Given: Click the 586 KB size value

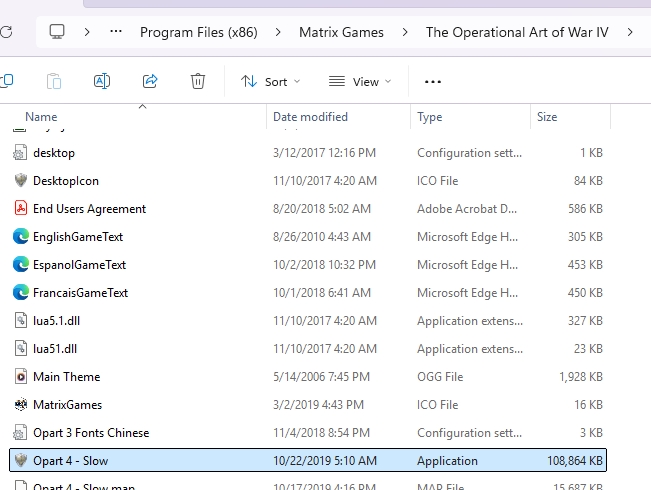Looking at the screenshot, I should pyautogui.click(x=585, y=208).
